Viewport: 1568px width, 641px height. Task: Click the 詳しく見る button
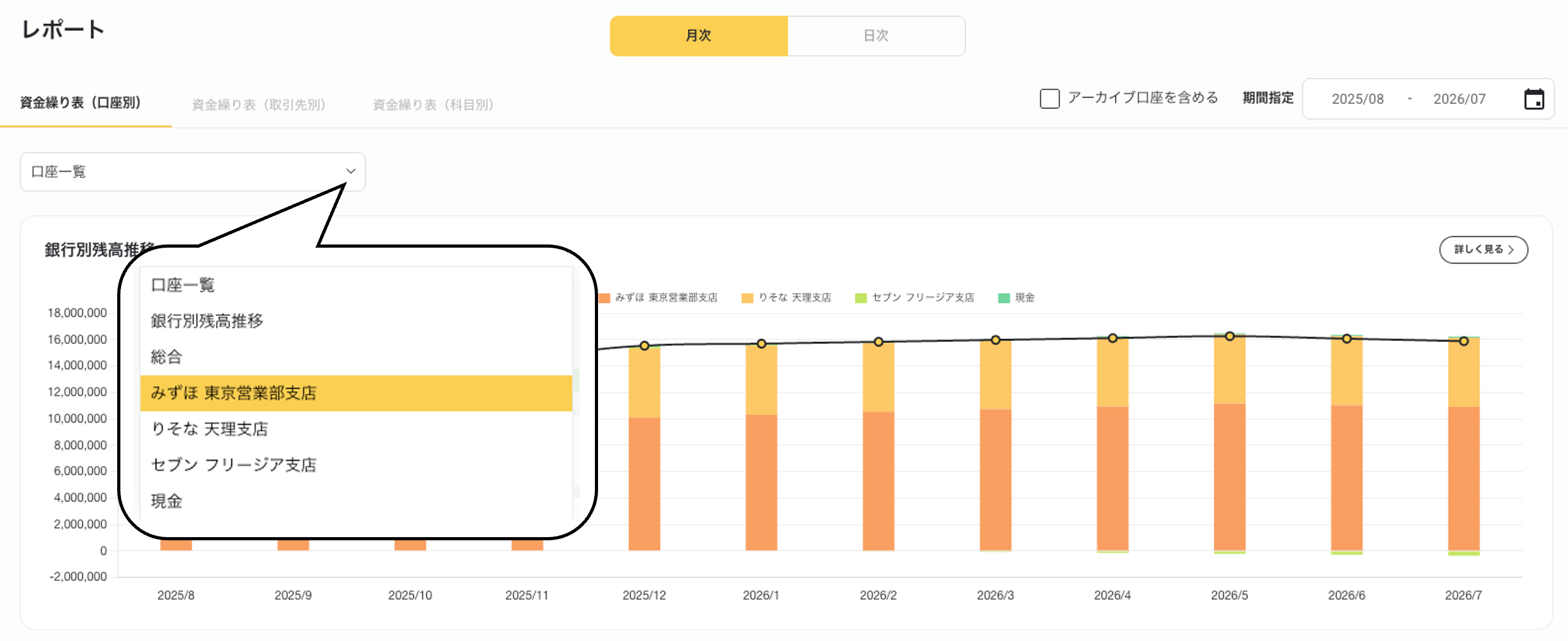point(1483,250)
